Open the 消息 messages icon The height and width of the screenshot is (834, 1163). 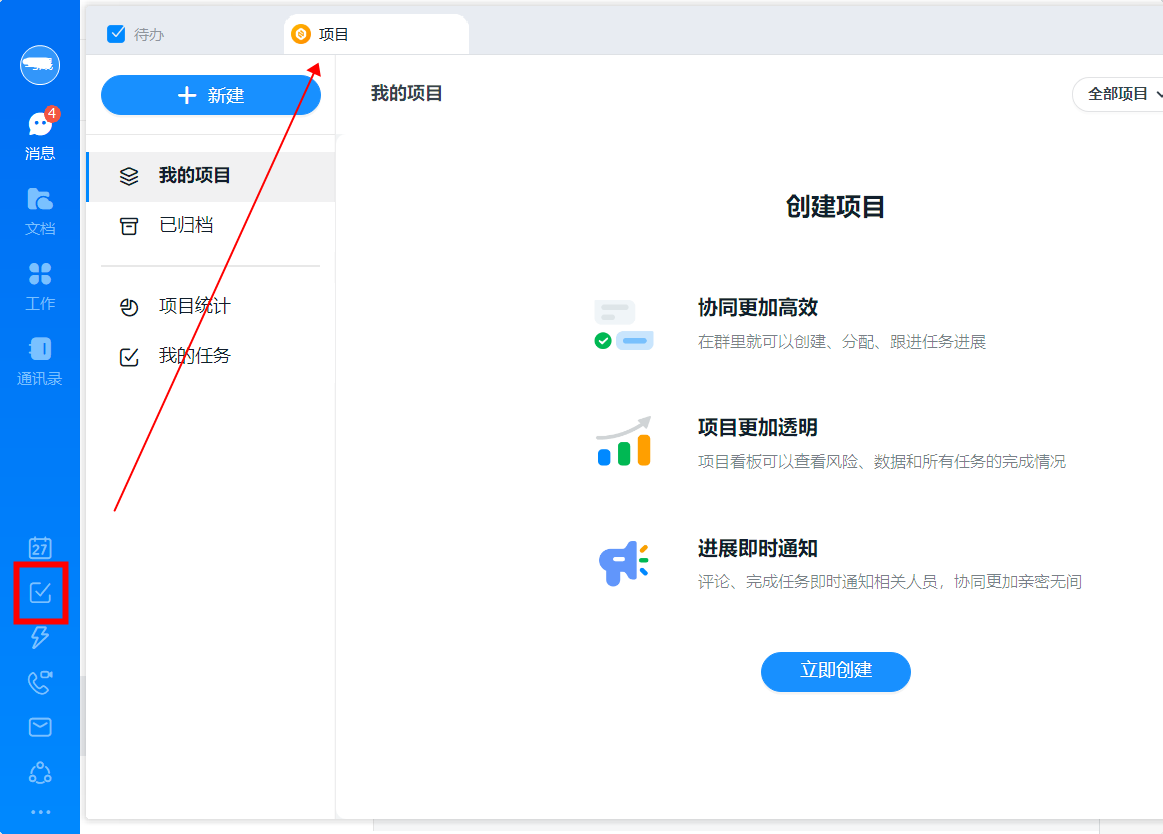[x=40, y=135]
